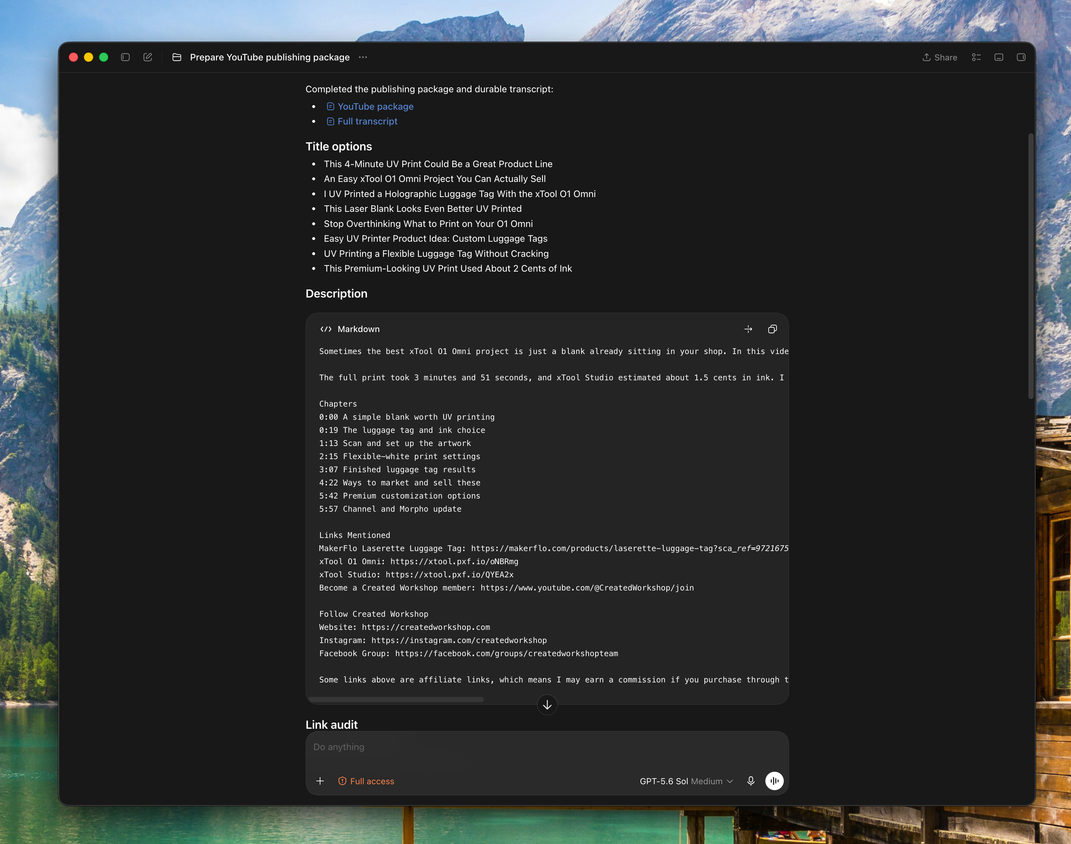Jump to bottom with the down-arrow button
This screenshot has width=1071, height=844.
point(547,705)
